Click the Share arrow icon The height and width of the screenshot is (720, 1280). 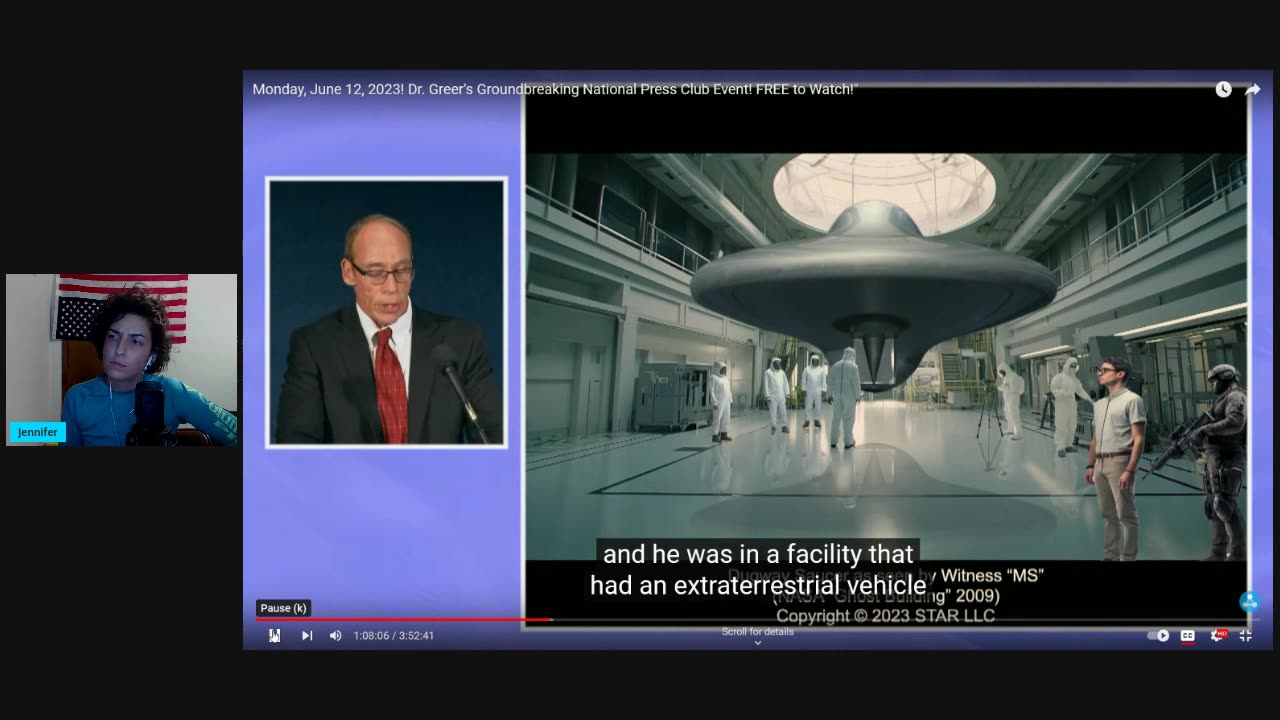(1252, 89)
